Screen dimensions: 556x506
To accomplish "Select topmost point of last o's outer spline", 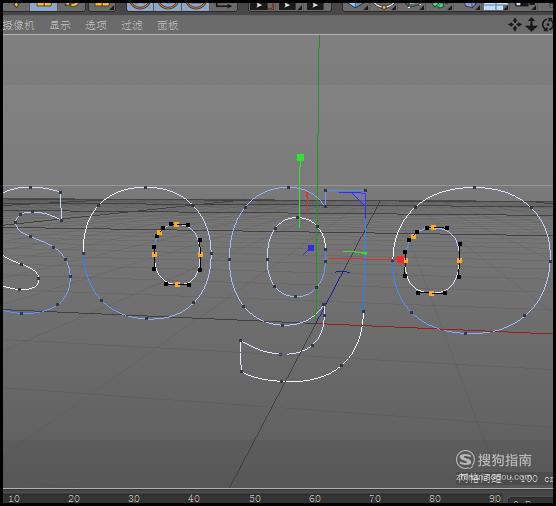I will point(474,187).
